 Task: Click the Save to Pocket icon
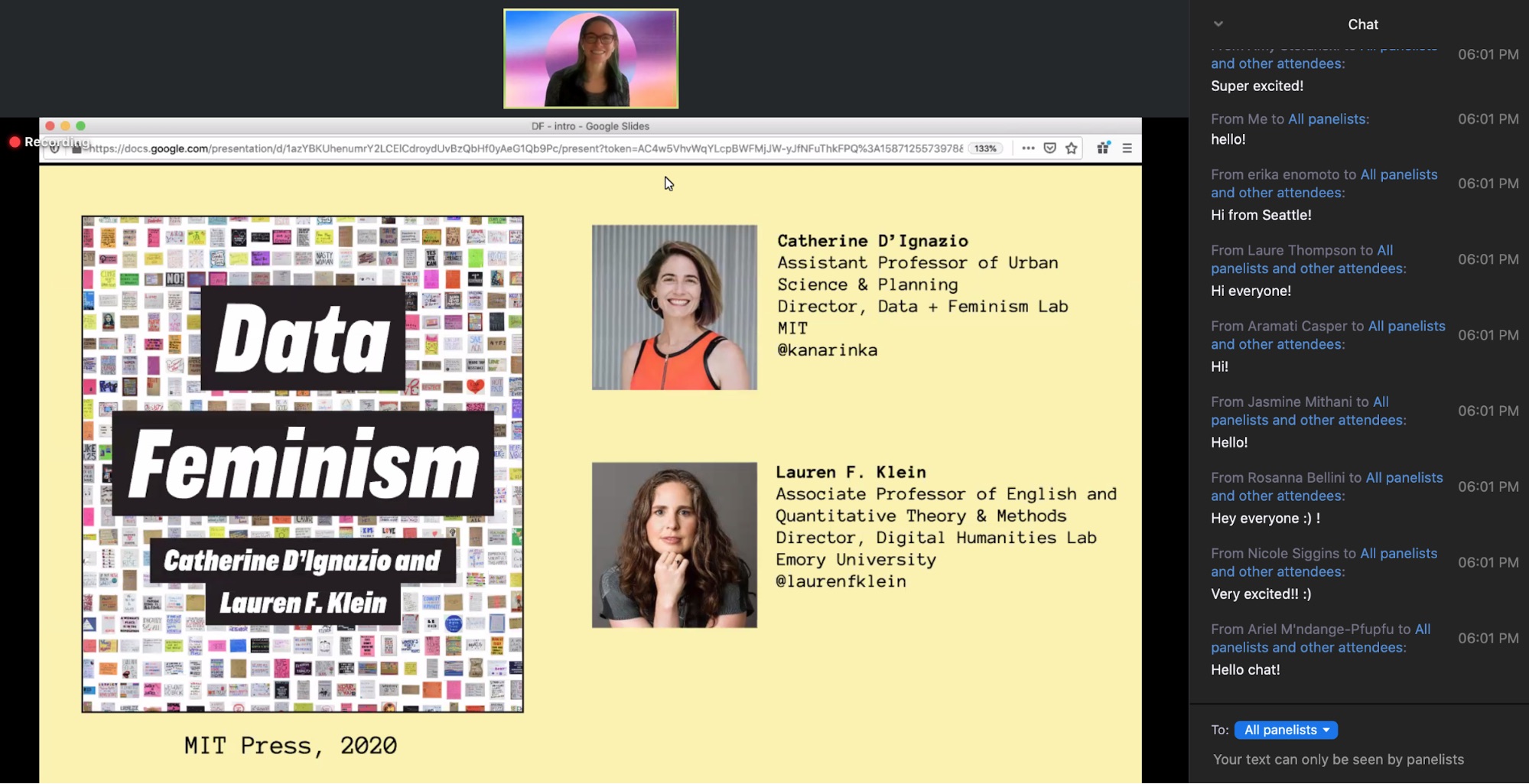click(1049, 148)
